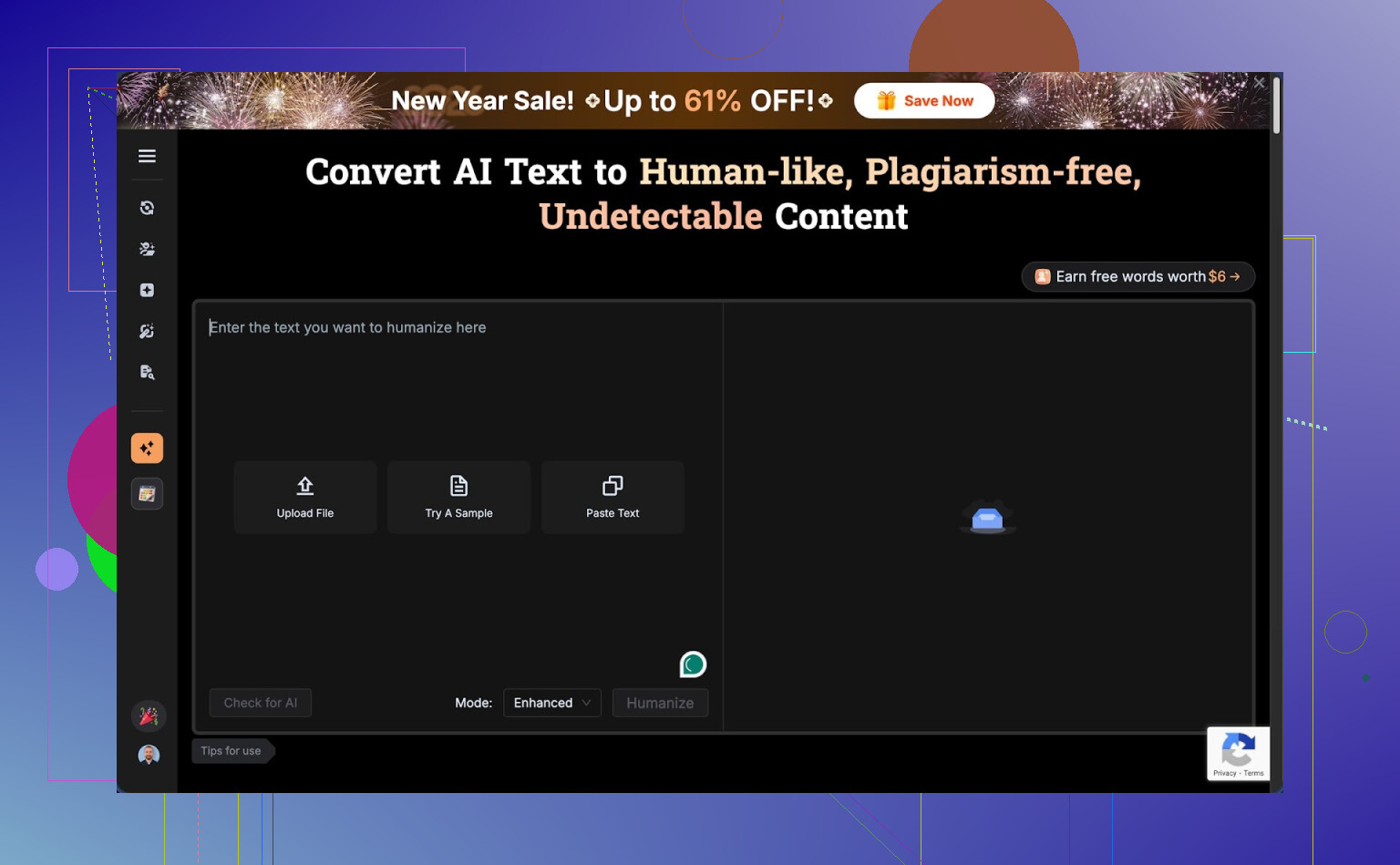Screen dimensions: 1400x865
Task: Click into the humanize text input area
Action: point(456,383)
